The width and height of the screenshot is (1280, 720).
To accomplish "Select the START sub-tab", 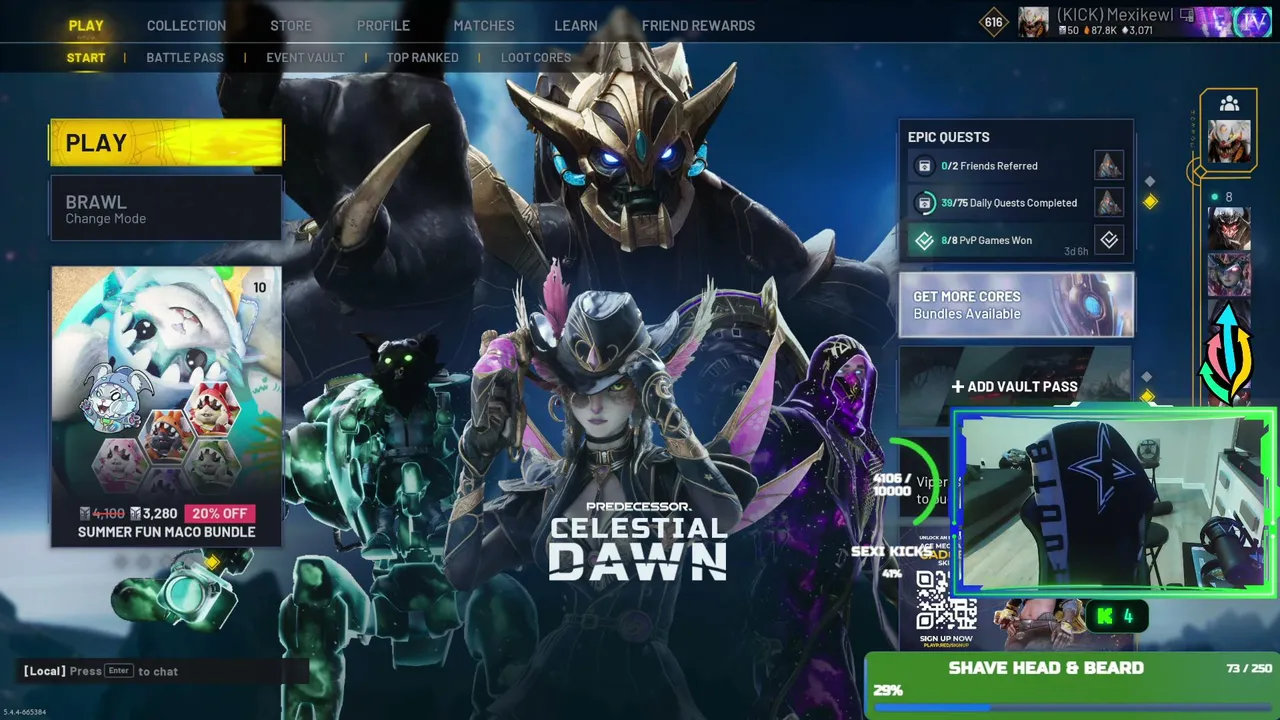I will click(x=86, y=57).
